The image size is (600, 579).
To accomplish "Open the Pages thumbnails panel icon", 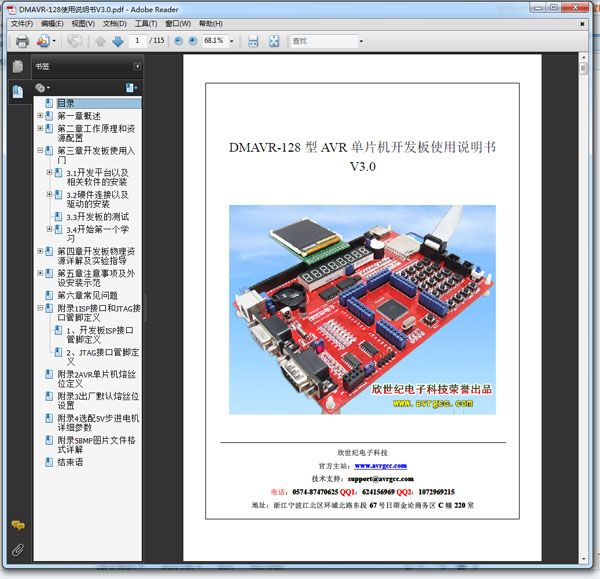I will 18,67.
